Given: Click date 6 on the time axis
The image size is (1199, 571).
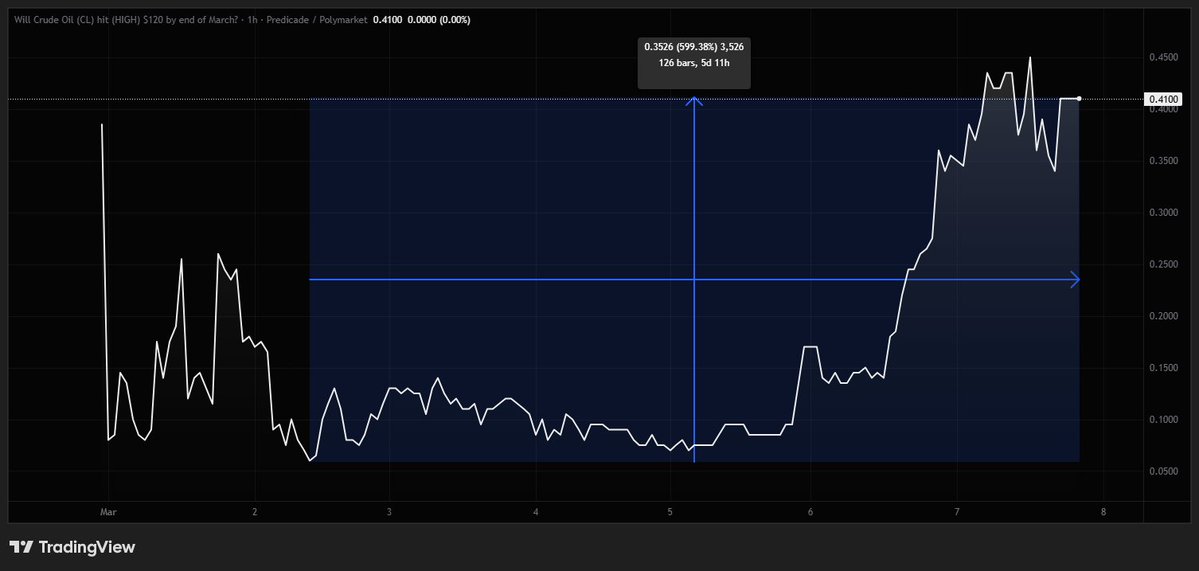Looking at the screenshot, I should pyautogui.click(x=810, y=512).
